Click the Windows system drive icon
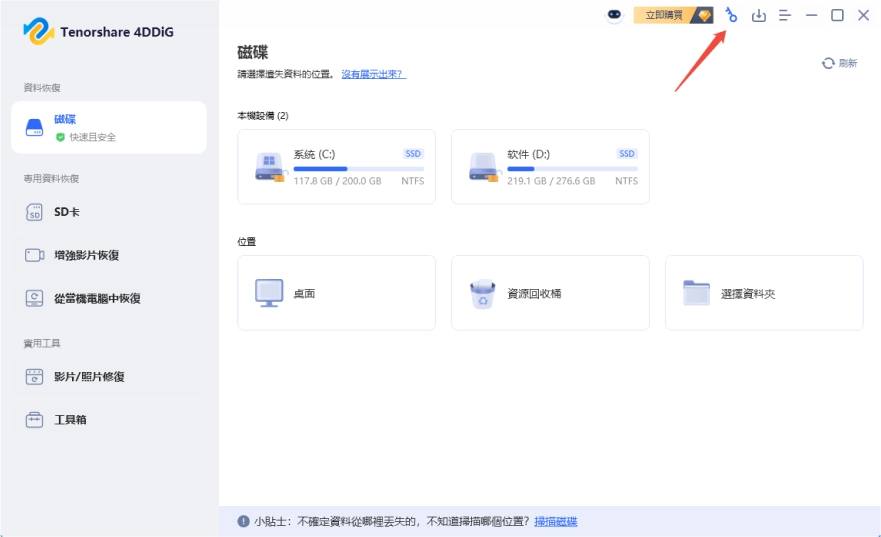The image size is (881, 537). pos(270,167)
